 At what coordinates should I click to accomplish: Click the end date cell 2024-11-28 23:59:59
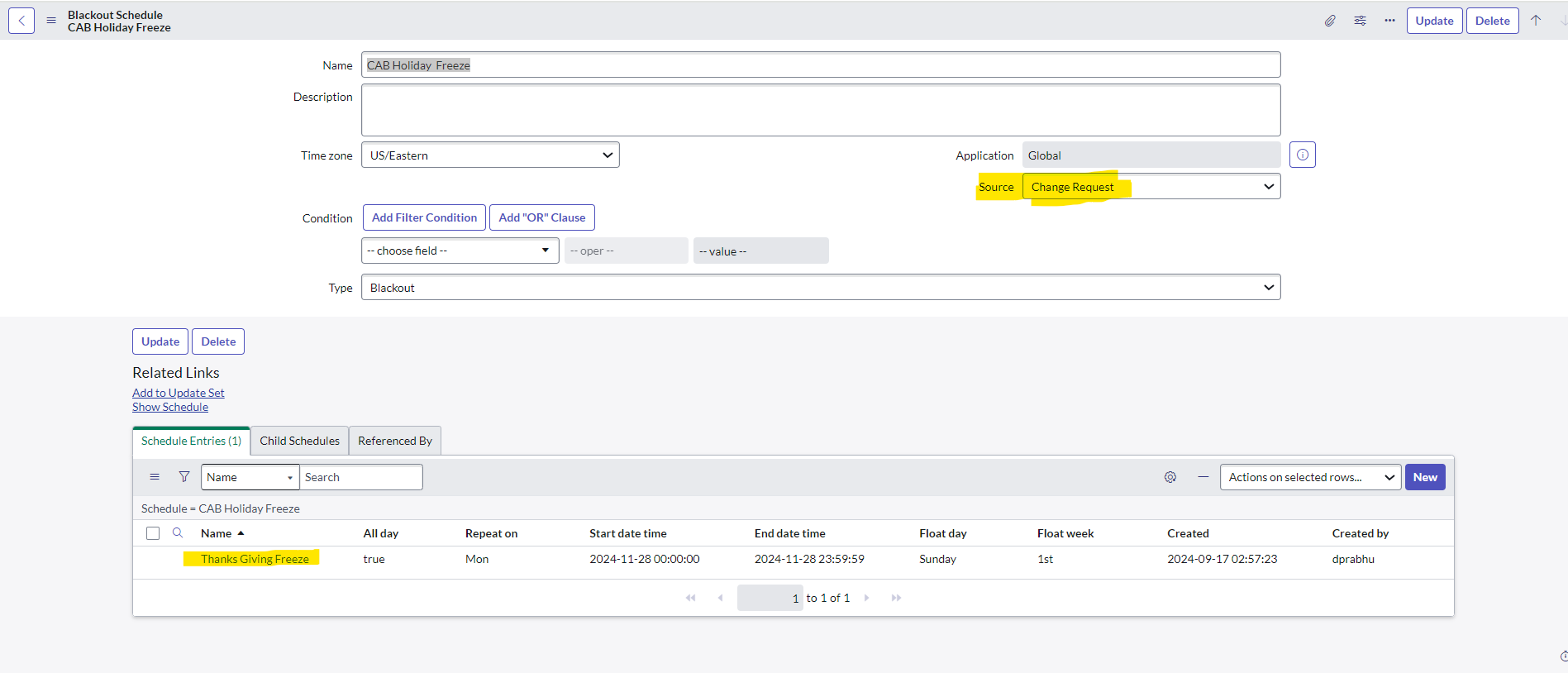(809, 559)
